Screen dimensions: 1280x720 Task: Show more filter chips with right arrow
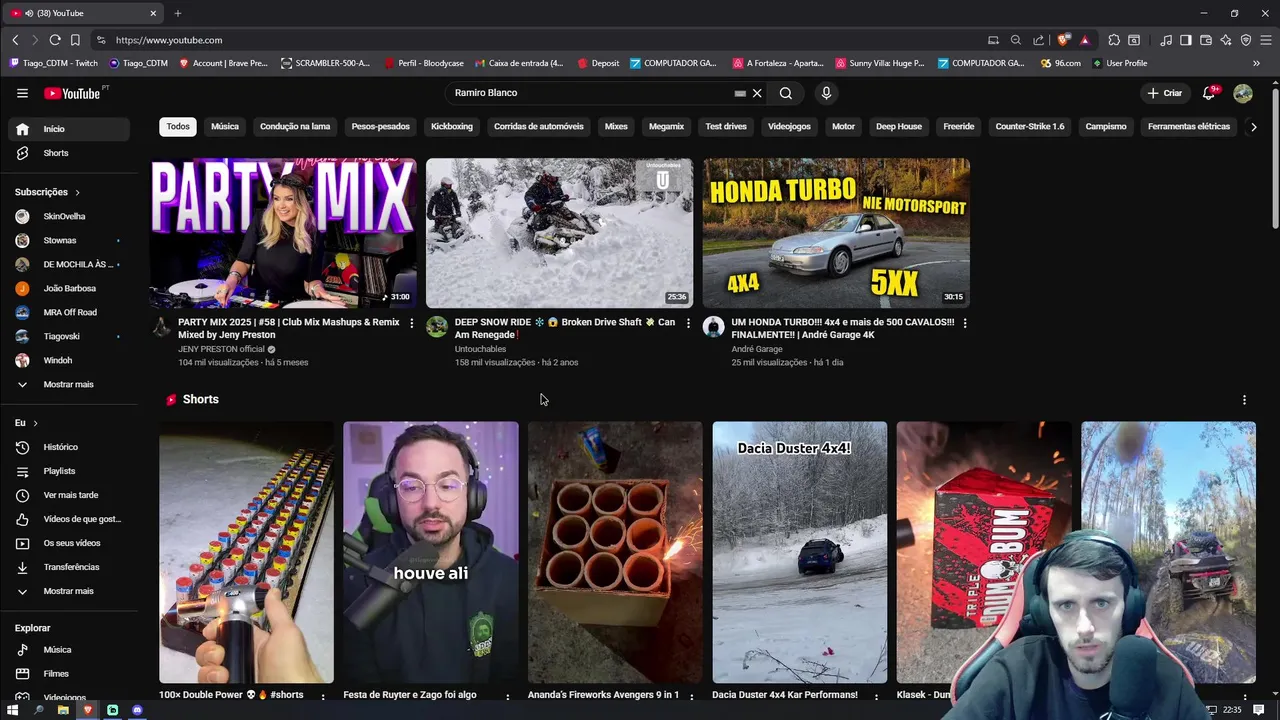coord(1254,127)
